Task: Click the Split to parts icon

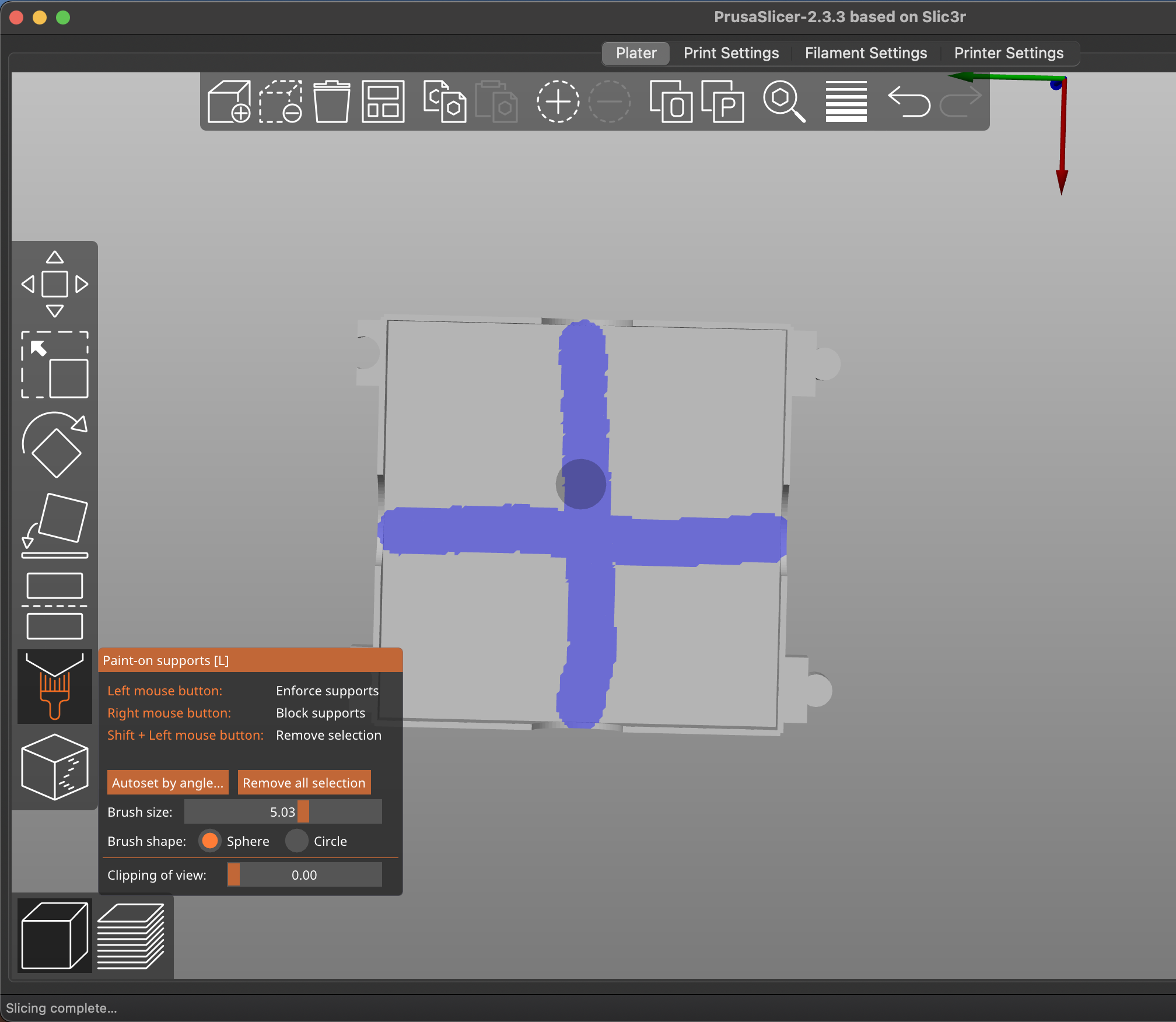Action: pos(722,101)
